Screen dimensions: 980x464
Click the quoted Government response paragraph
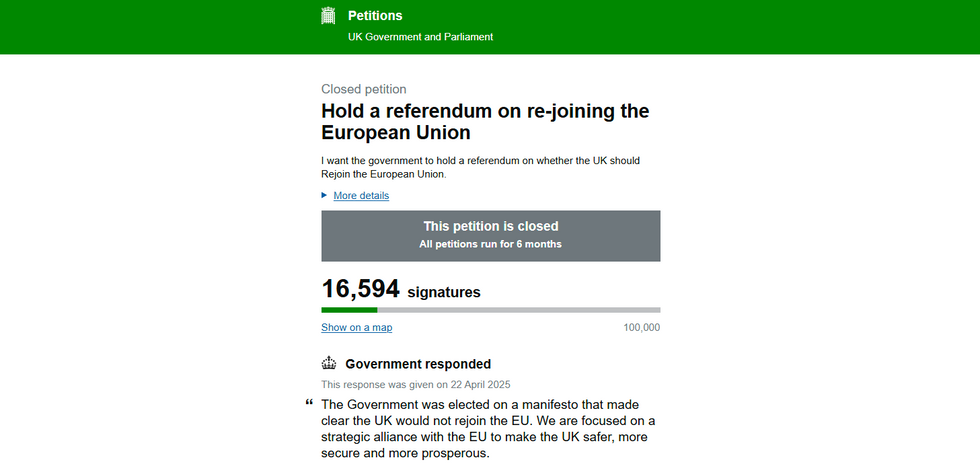pyautogui.click(x=488, y=428)
